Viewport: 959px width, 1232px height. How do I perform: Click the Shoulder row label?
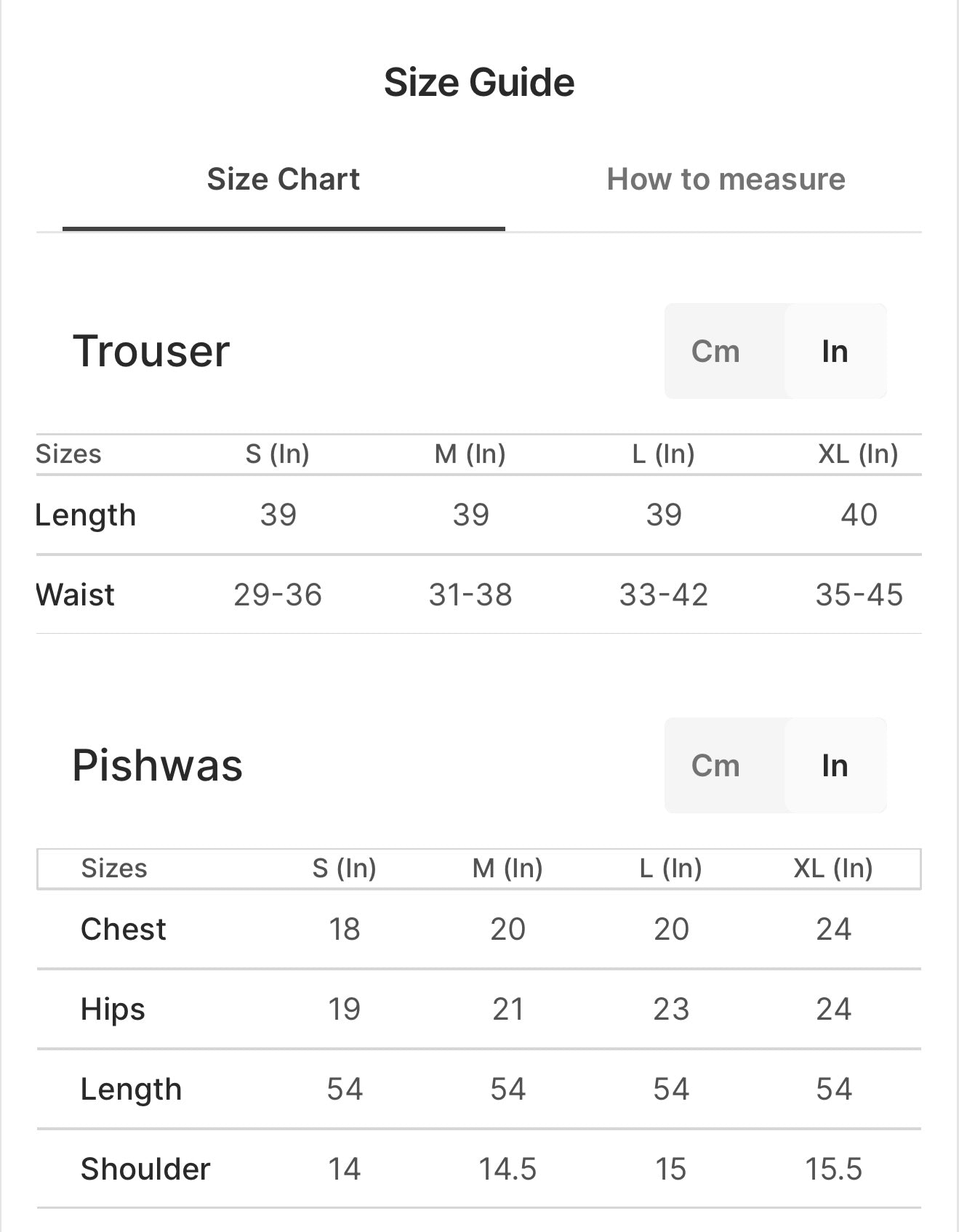pos(145,1169)
